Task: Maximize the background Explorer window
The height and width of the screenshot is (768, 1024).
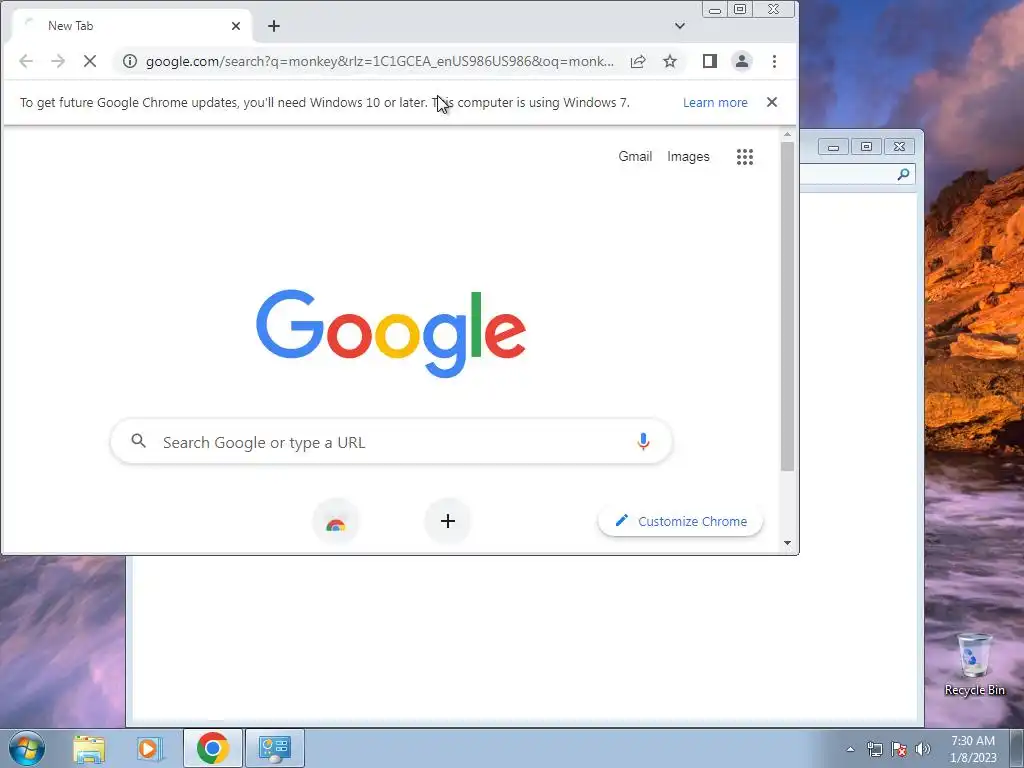Action: [866, 147]
